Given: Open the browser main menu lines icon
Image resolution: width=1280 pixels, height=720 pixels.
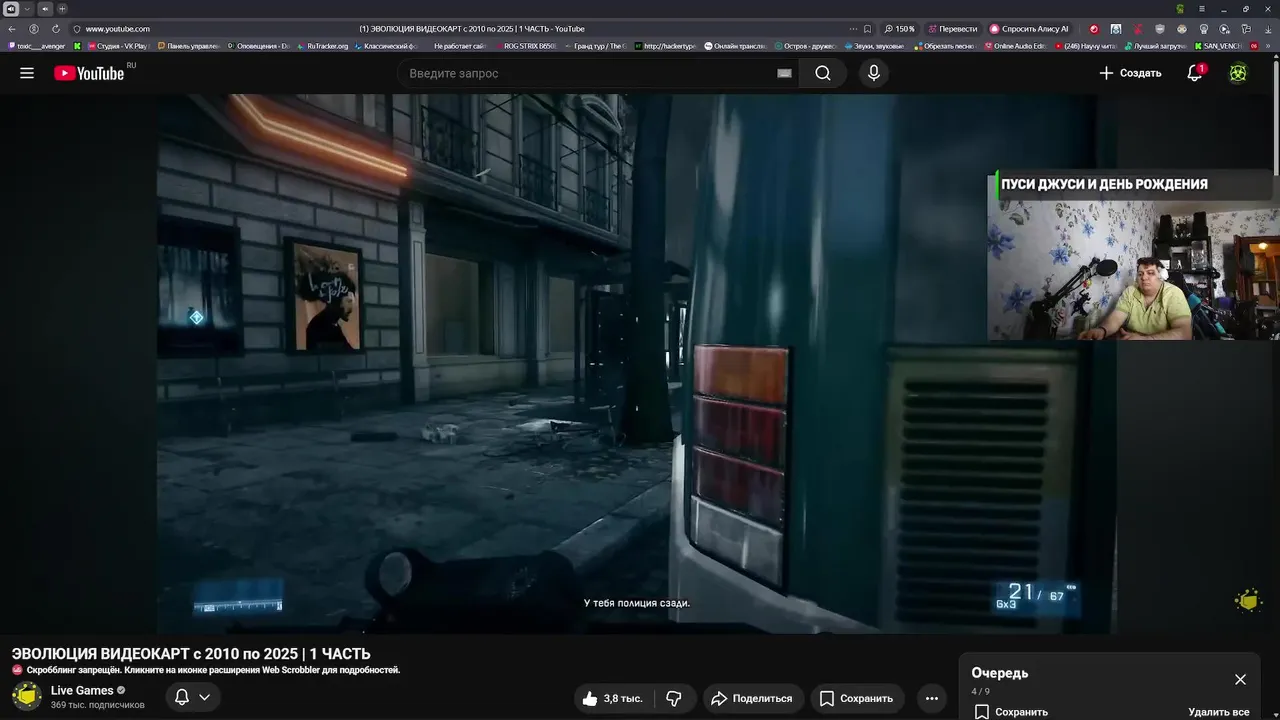Looking at the screenshot, I should pyautogui.click(x=1203, y=9).
